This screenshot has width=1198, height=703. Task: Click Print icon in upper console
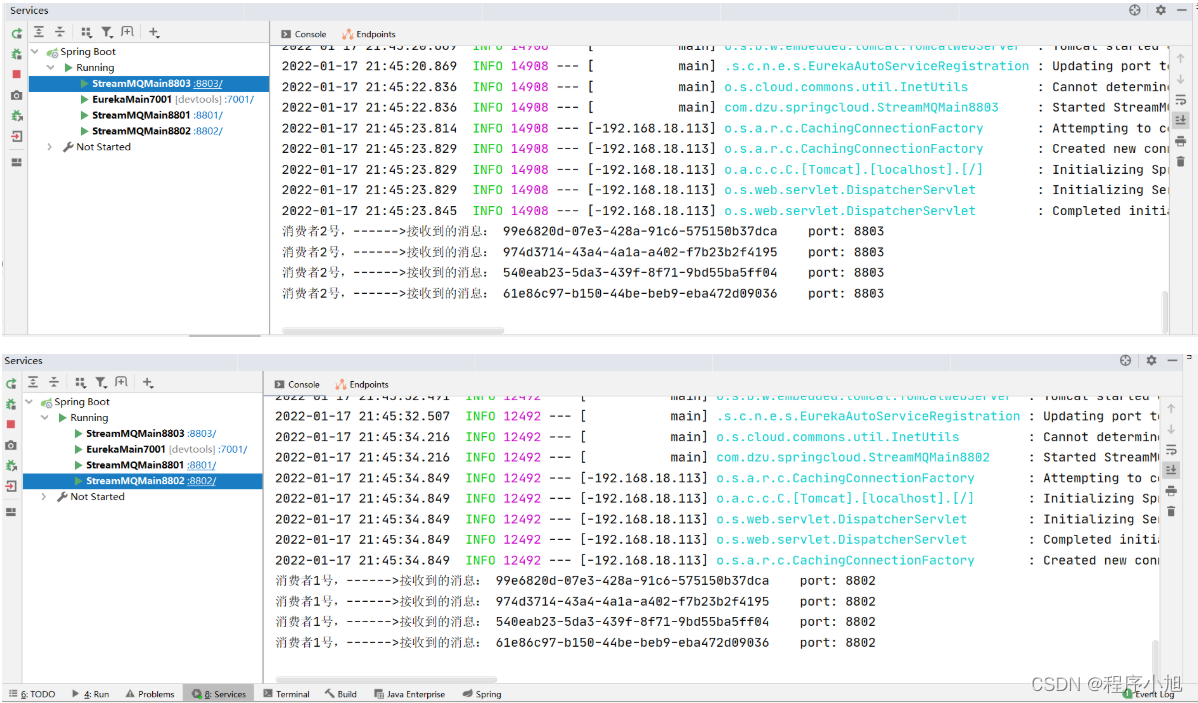1180,141
